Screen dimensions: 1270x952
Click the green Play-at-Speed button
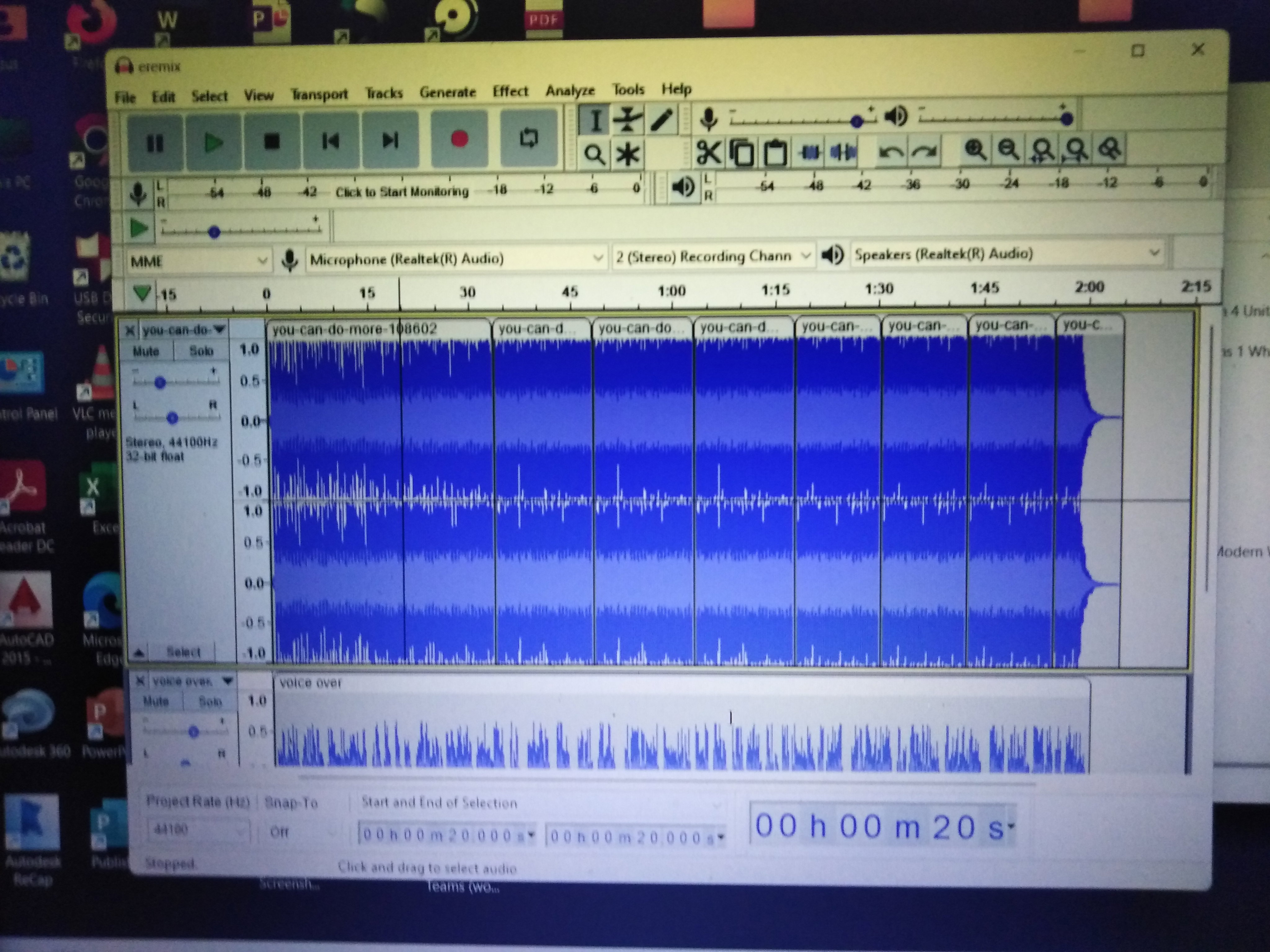tap(138, 228)
